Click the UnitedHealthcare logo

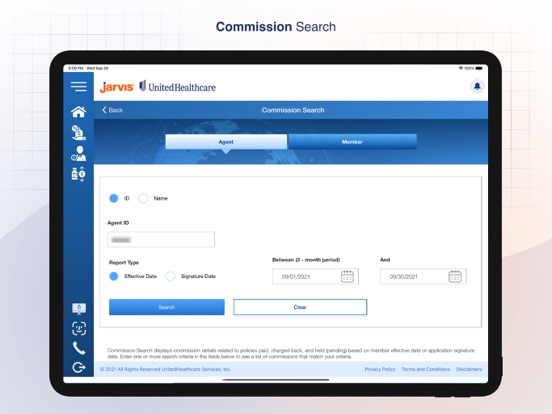click(x=177, y=87)
